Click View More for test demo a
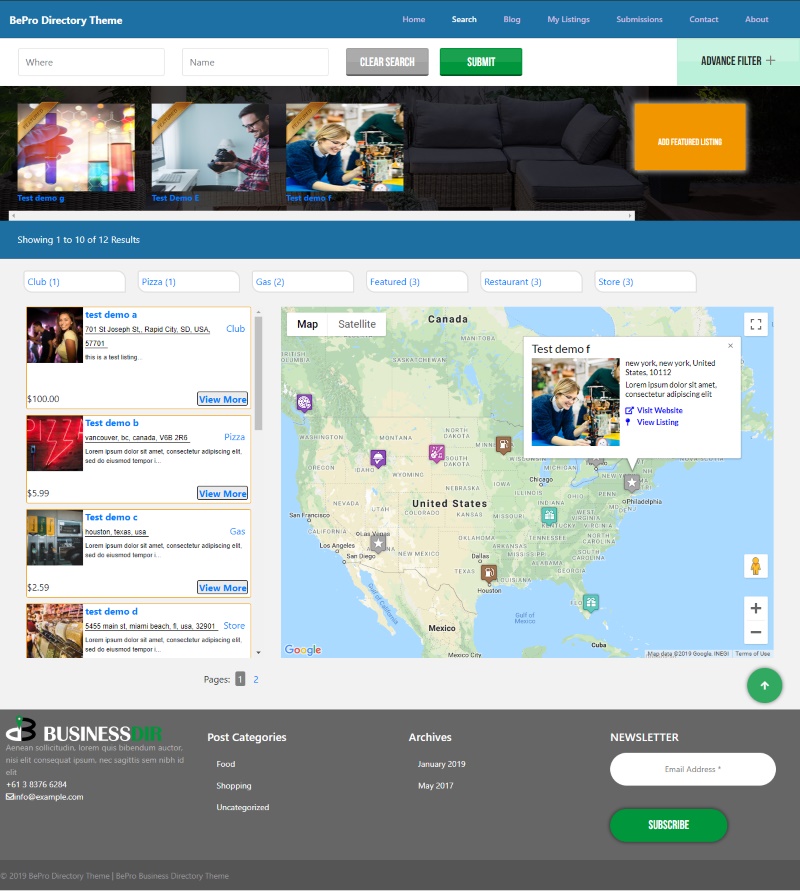Viewport: 800px width, 891px height. click(223, 399)
